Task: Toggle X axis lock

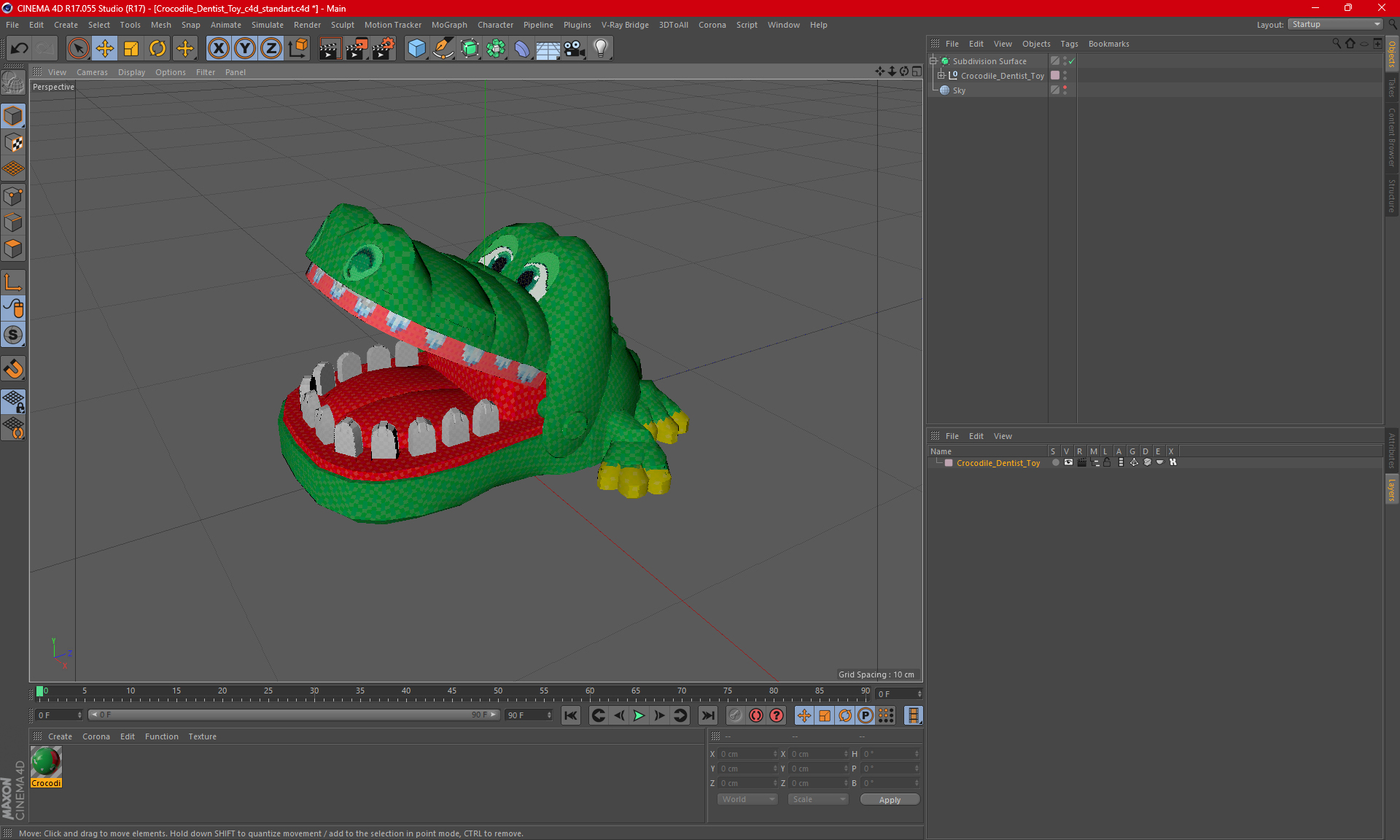Action: pos(218,49)
